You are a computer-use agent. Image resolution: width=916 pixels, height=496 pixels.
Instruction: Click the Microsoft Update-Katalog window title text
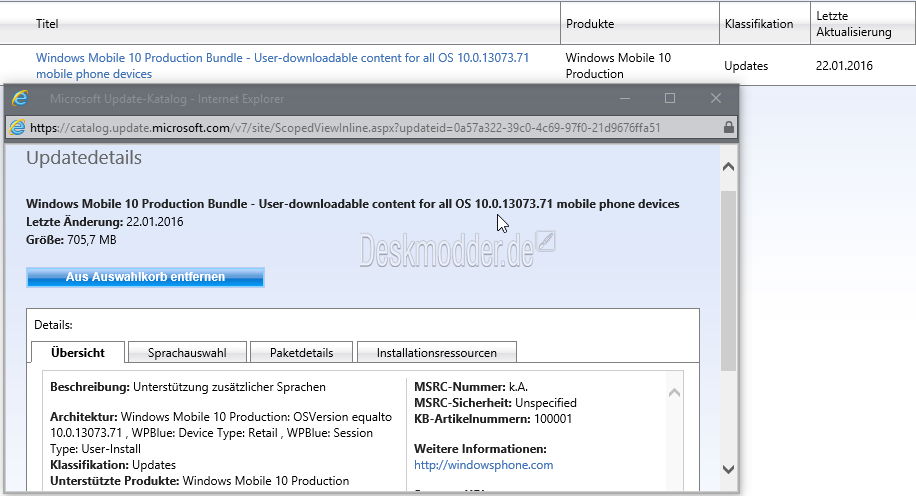tap(167, 99)
